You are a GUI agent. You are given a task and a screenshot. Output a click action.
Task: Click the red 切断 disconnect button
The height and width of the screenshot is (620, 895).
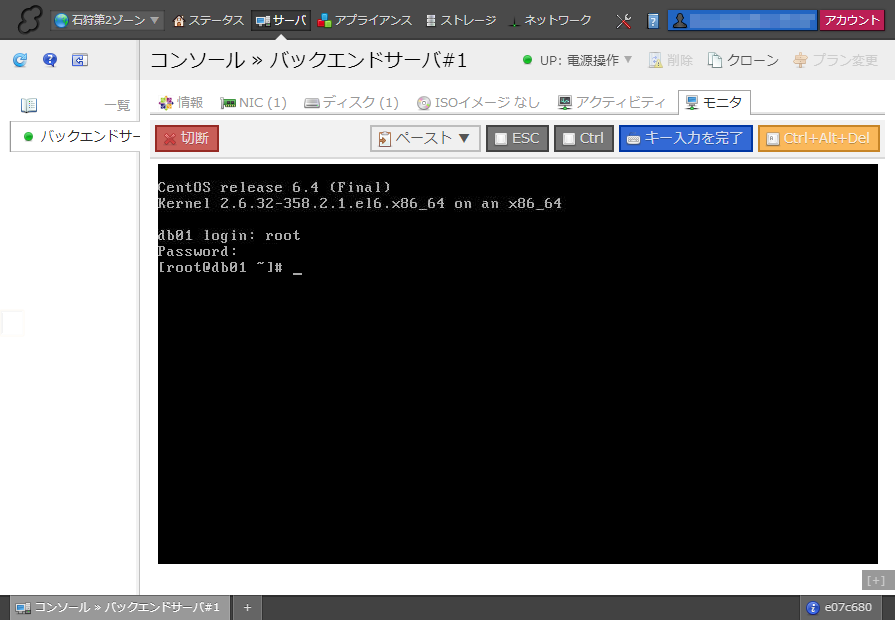pos(187,138)
